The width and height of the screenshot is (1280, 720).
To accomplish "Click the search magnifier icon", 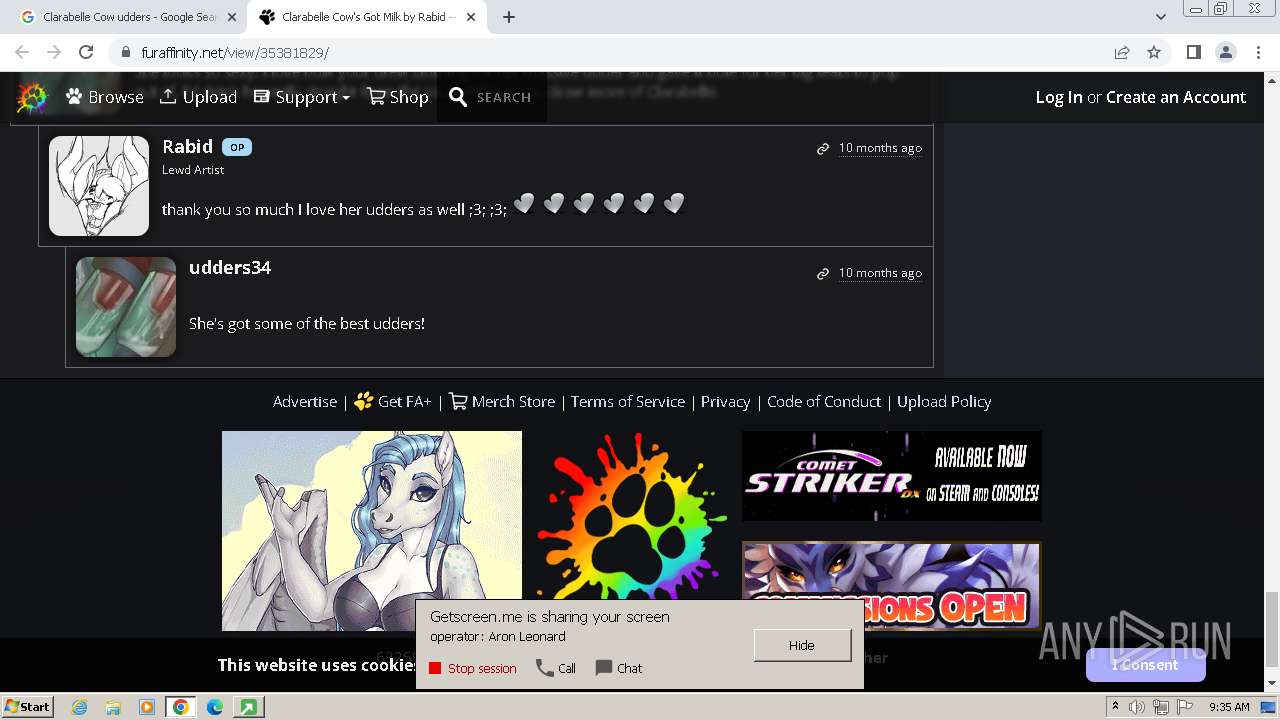I will tap(458, 97).
